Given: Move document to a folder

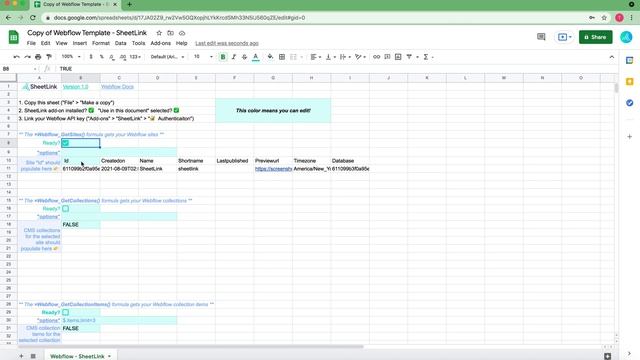Looking at the screenshot, I should point(171,33).
